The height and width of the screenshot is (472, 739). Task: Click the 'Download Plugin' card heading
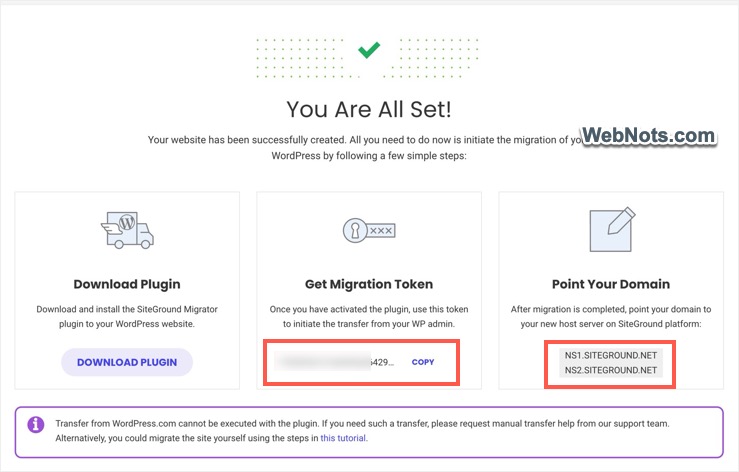point(127,284)
